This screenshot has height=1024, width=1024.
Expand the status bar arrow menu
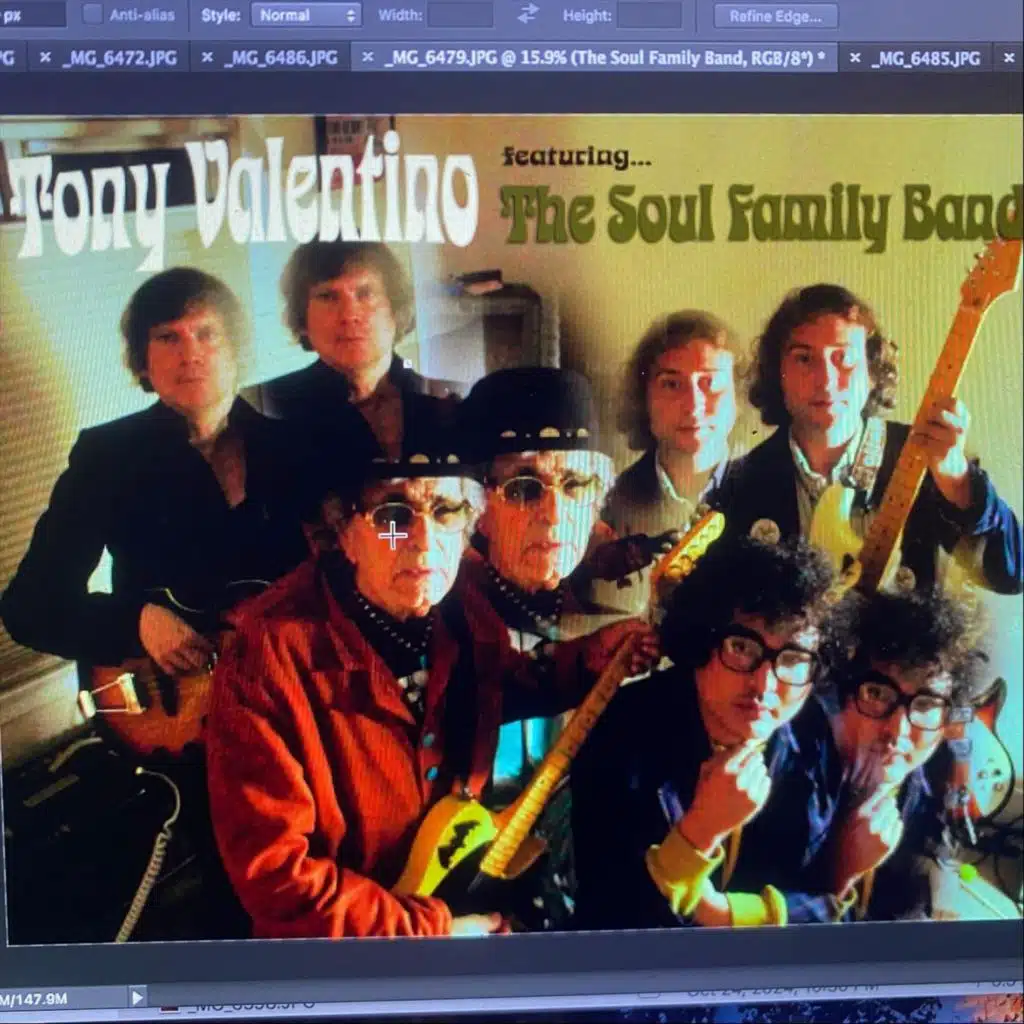[x=137, y=996]
